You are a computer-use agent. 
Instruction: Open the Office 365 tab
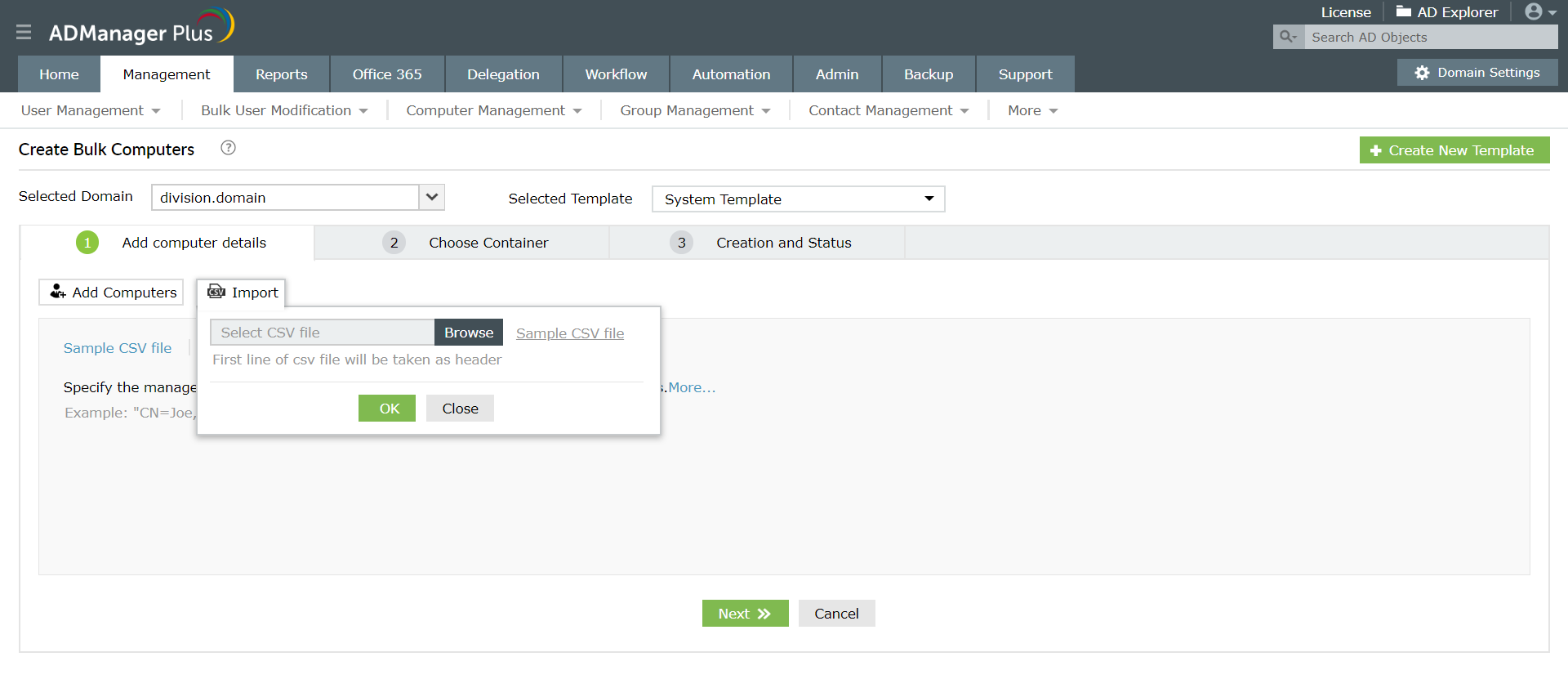[x=387, y=74]
